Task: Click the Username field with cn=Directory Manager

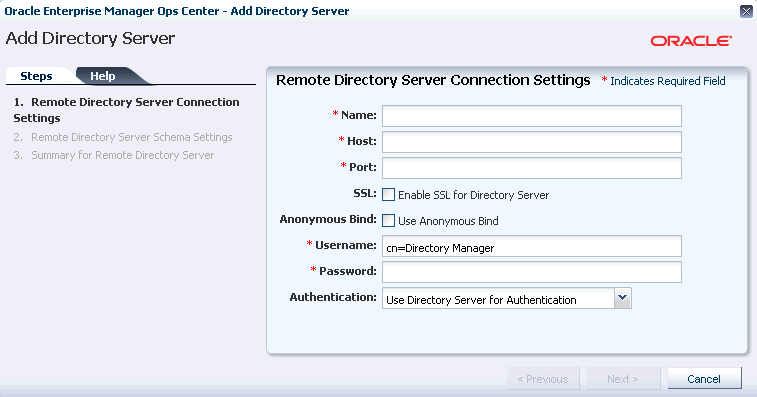Action: (x=532, y=246)
